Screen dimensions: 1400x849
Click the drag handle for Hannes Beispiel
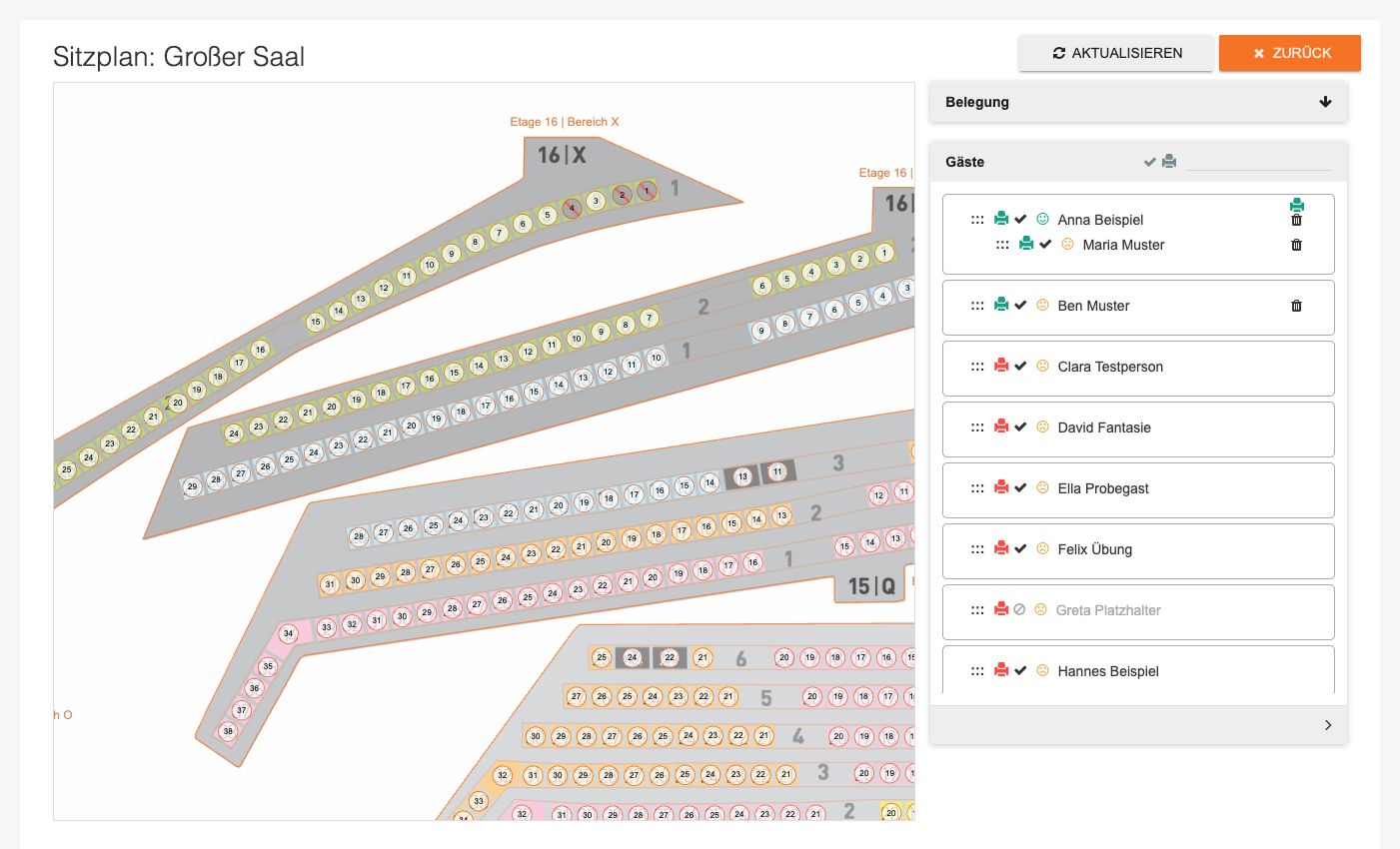(977, 671)
